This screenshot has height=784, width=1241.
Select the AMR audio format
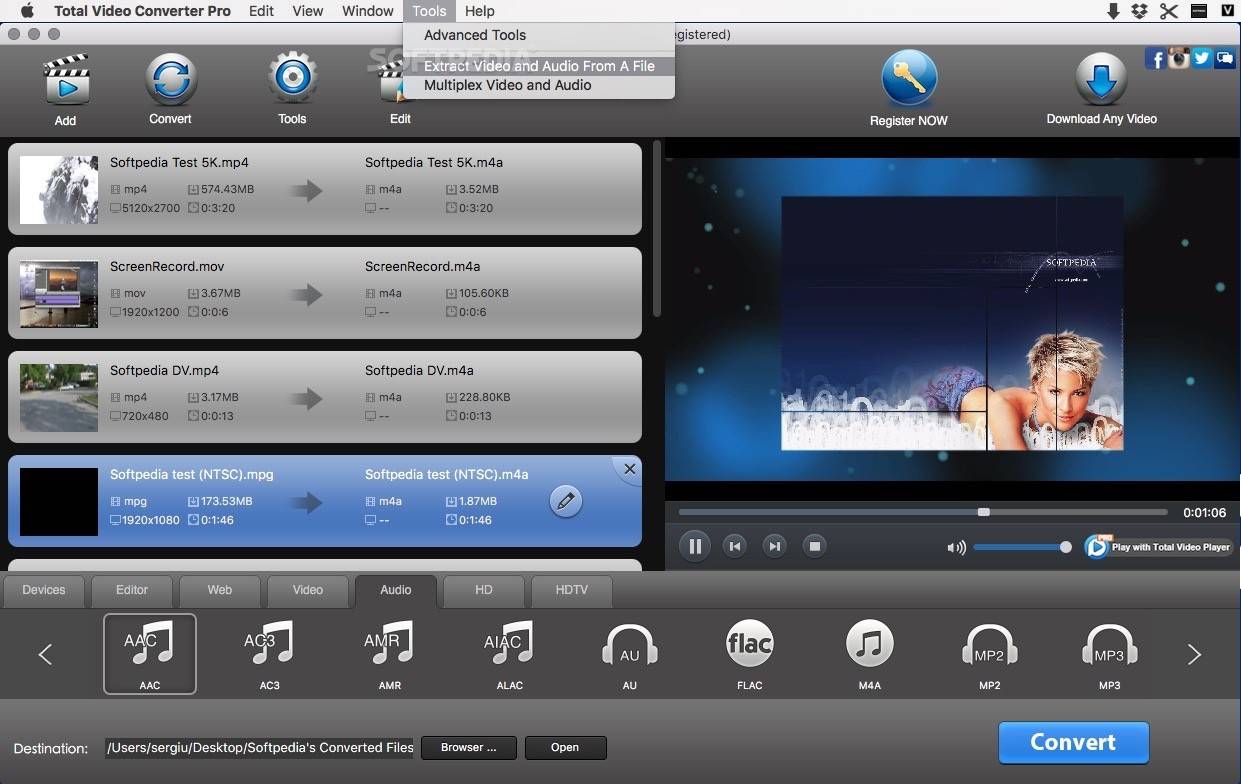click(390, 653)
